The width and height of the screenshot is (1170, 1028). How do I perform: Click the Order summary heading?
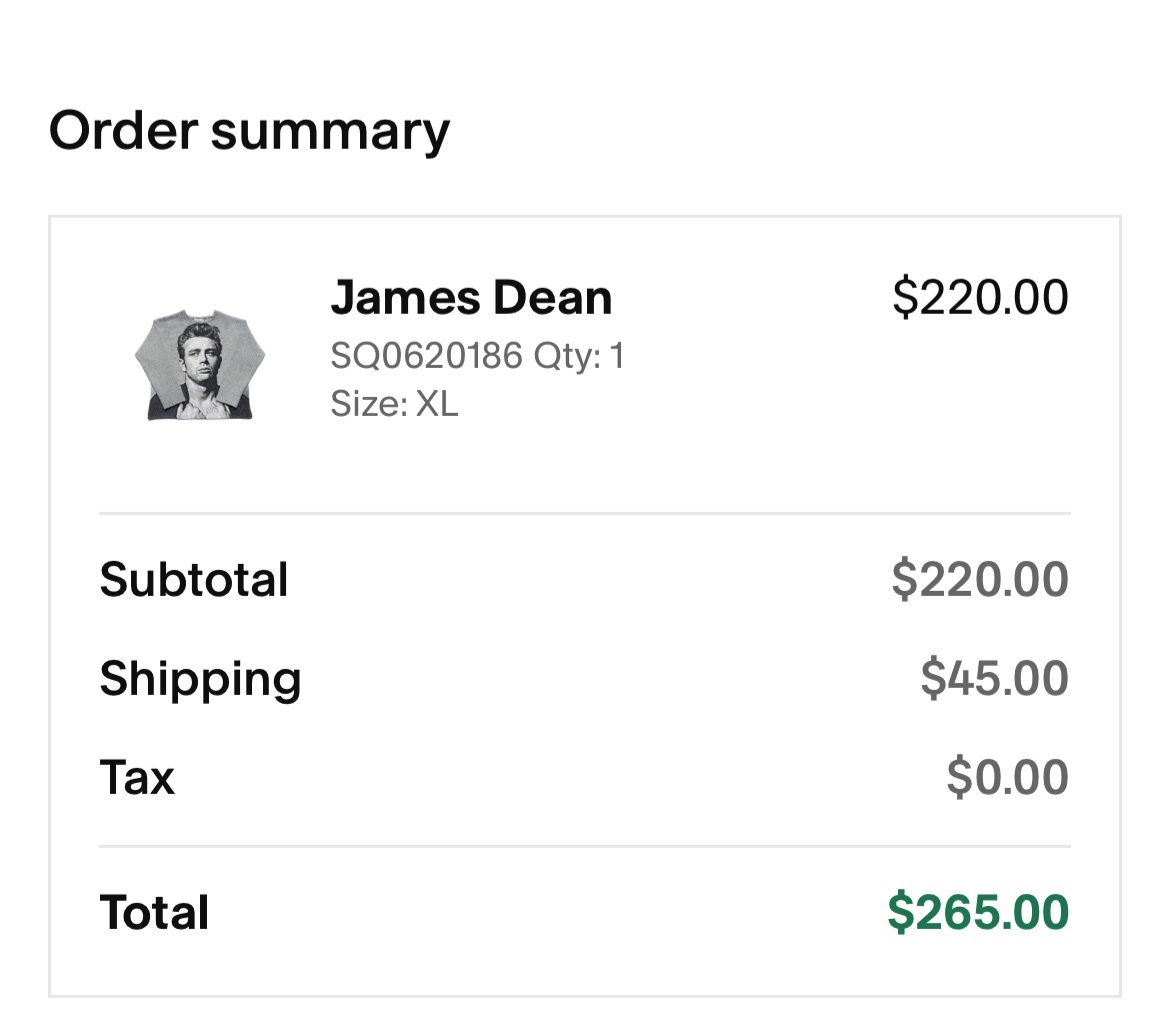coord(249,131)
